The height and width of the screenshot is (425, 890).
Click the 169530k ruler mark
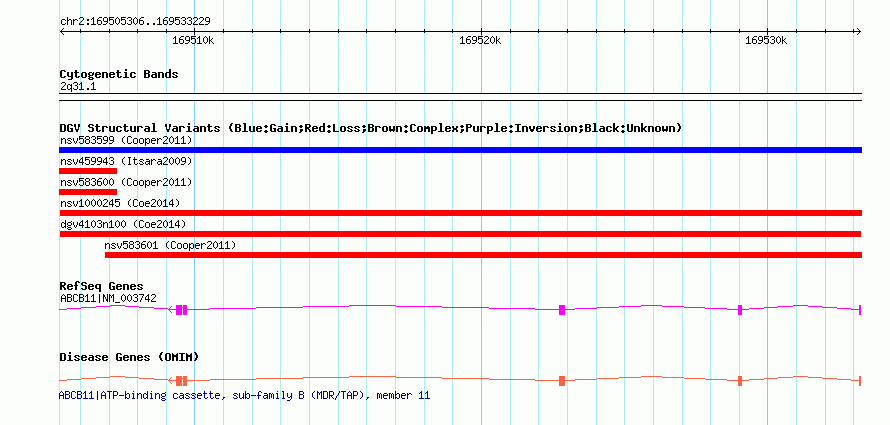click(766, 40)
